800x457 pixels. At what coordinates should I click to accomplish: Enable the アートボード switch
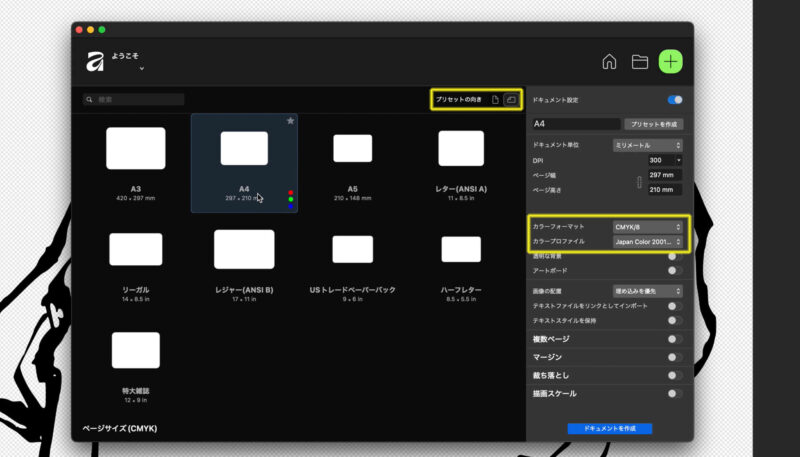[x=674, y=270]
